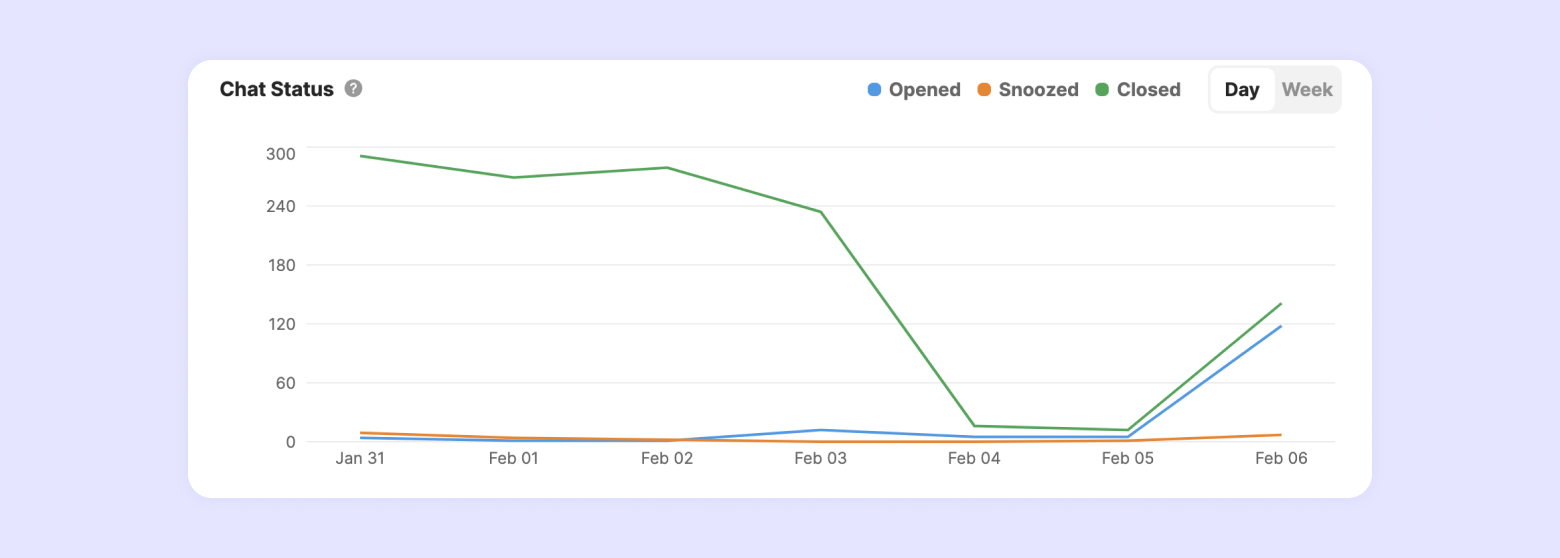Select the Jan 31 x-axis label
1560x558 pixels.
coord(360,458)
